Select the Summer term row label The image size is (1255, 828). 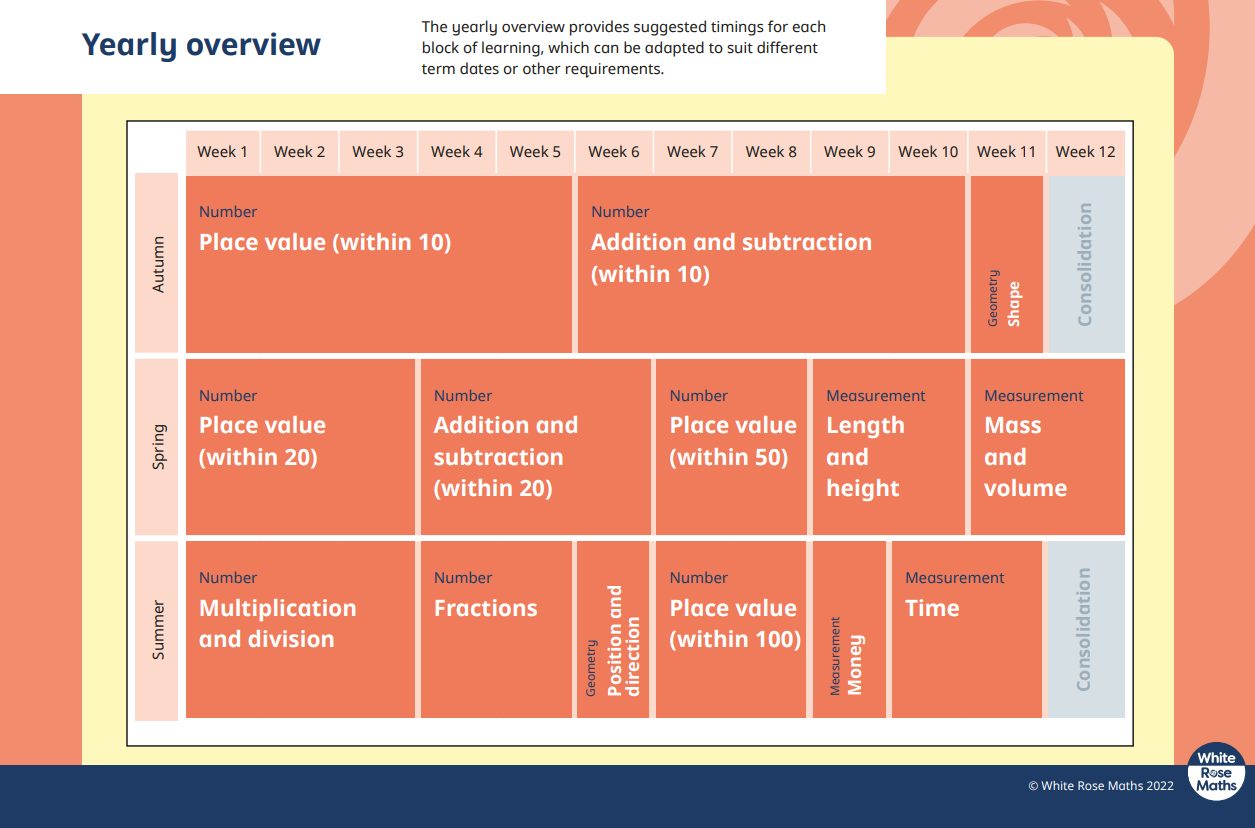[157, 630]
